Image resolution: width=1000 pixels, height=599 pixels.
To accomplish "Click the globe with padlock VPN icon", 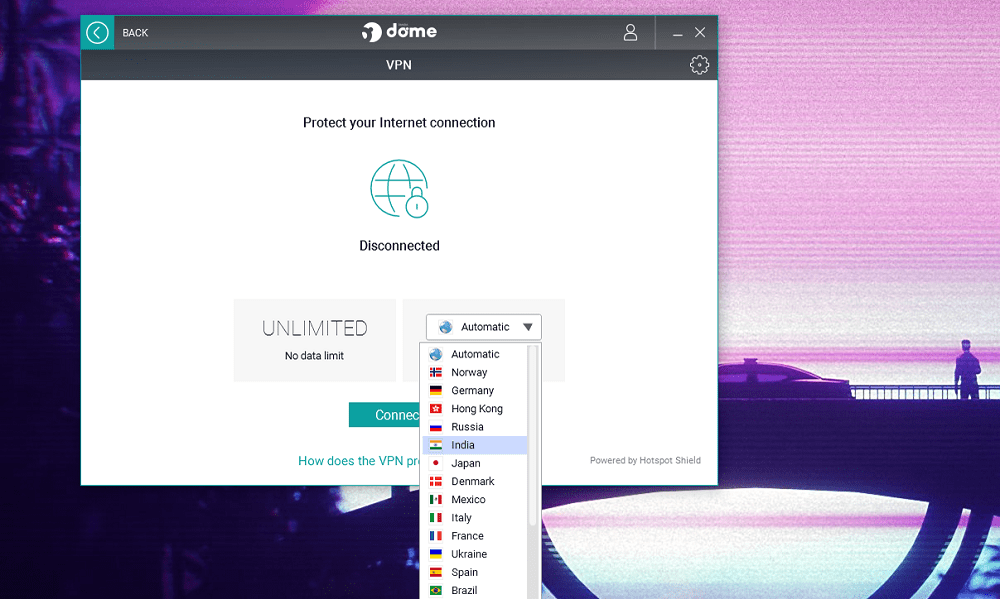I will coord(399,188).
